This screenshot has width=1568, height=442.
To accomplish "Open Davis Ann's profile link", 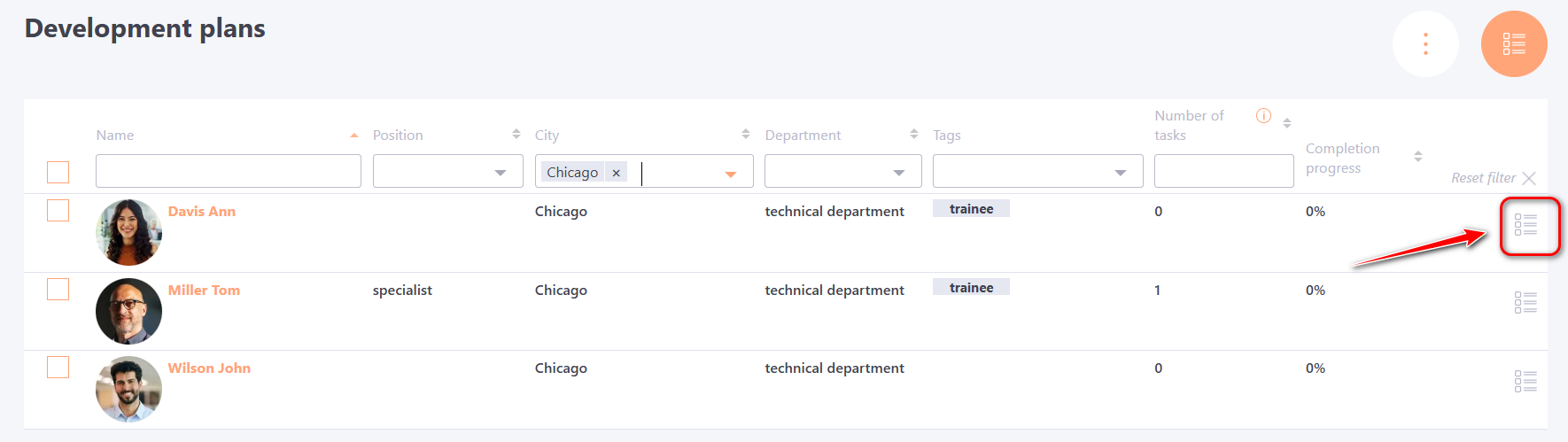I will [x=202, y=212].
